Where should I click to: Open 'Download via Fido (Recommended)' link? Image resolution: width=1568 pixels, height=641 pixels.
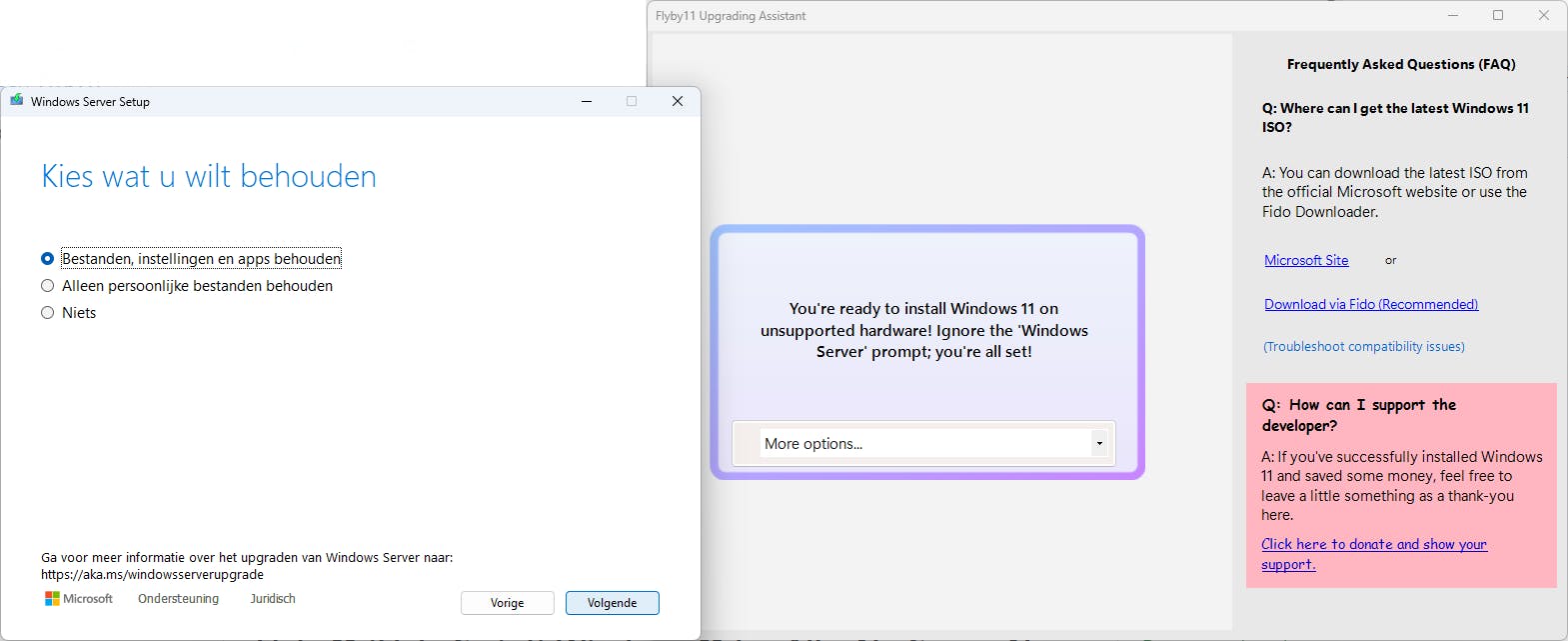pyautogui.click(x=1371, y=304)
